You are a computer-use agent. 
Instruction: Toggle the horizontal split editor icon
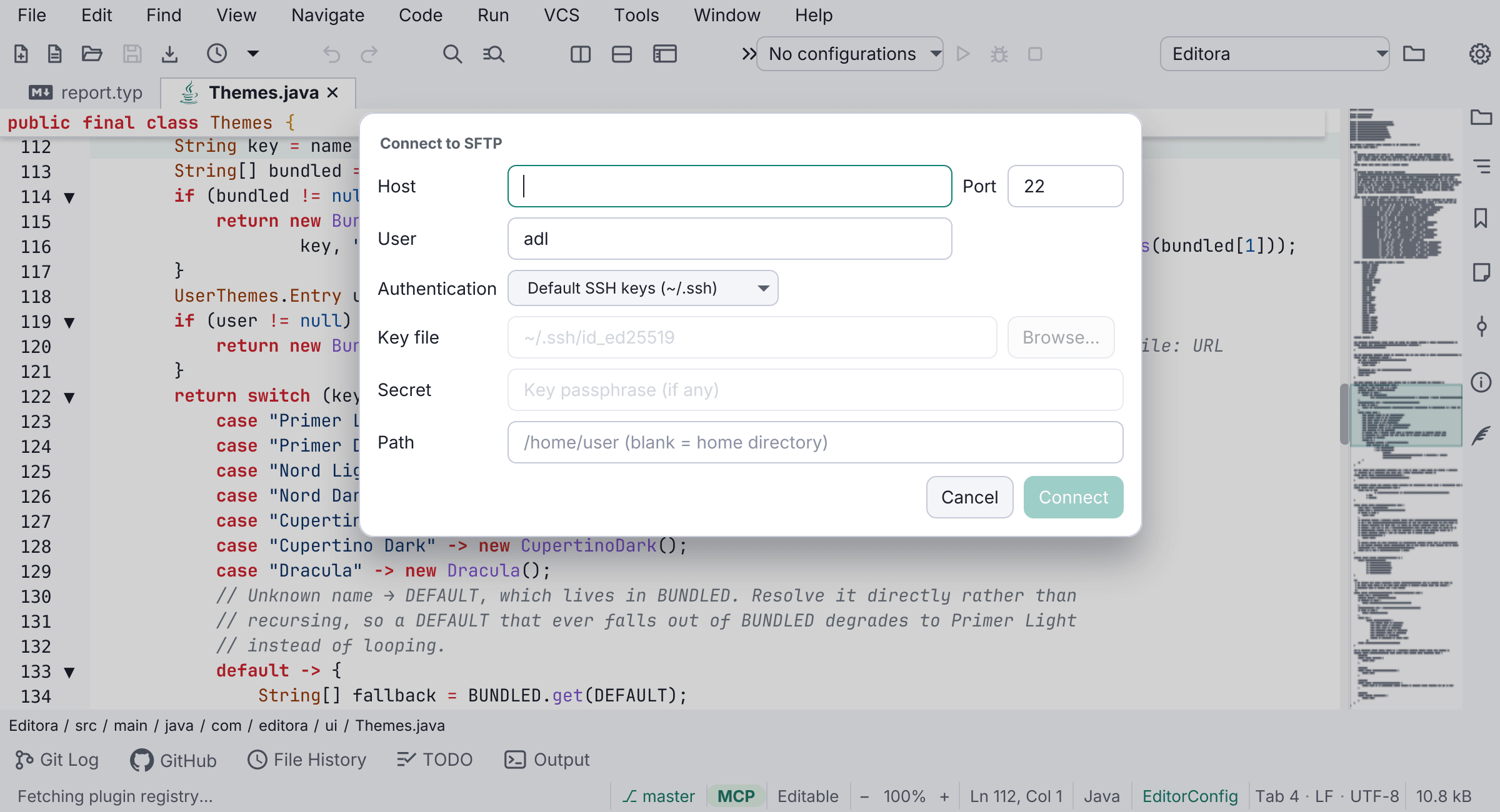click(622, 54)
